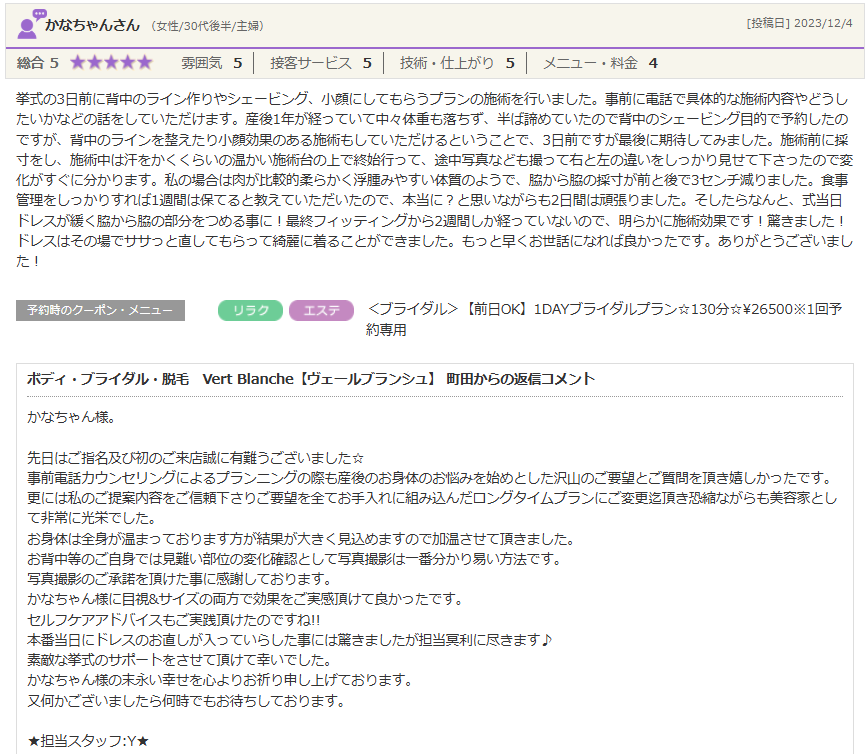Click the review body starting 挙式の3日前に
This screenshot has height=754, width=865.
coord(435,180)
